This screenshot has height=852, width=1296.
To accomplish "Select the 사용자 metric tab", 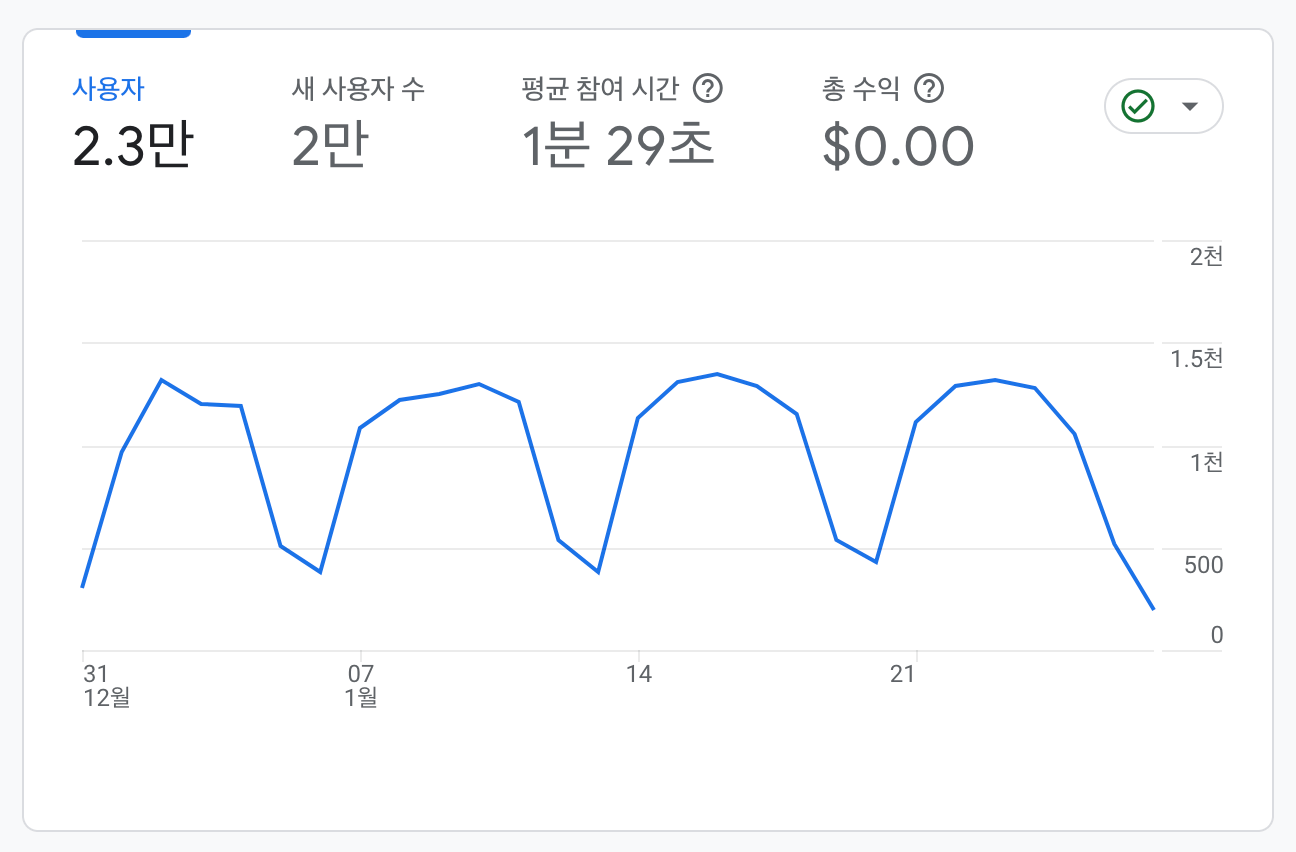I will click(x=108, y=89).
